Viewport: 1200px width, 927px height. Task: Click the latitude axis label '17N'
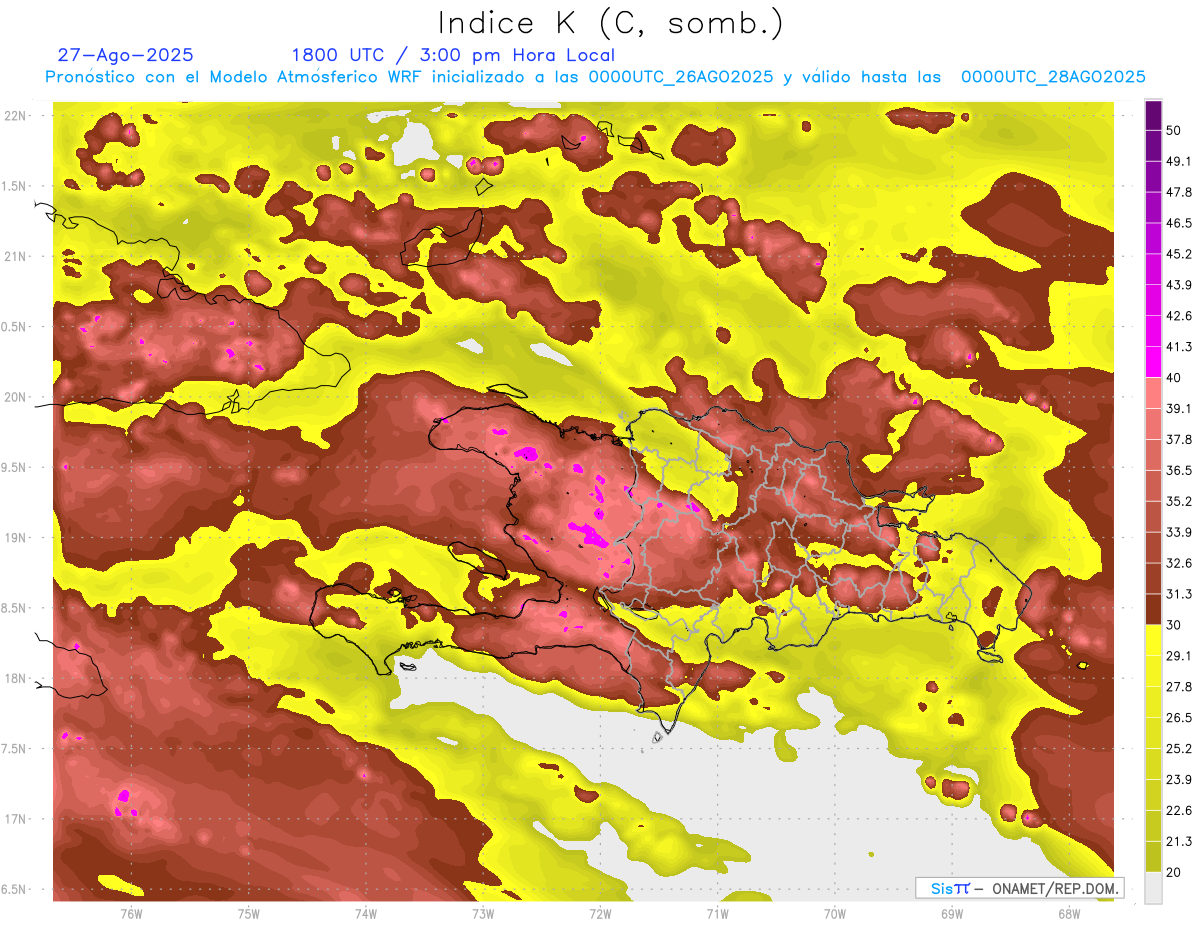[16, 820]
